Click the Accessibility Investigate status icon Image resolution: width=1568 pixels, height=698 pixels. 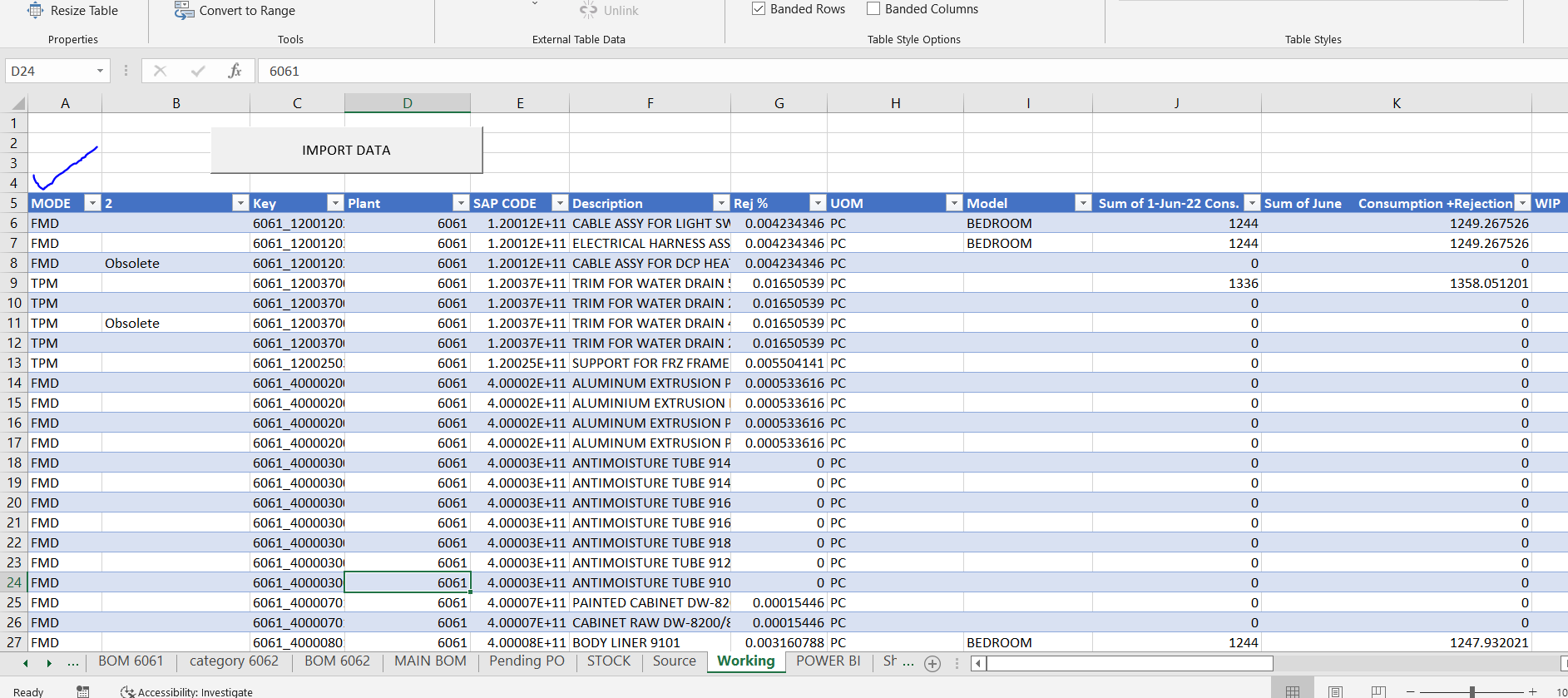click(127, 691)
